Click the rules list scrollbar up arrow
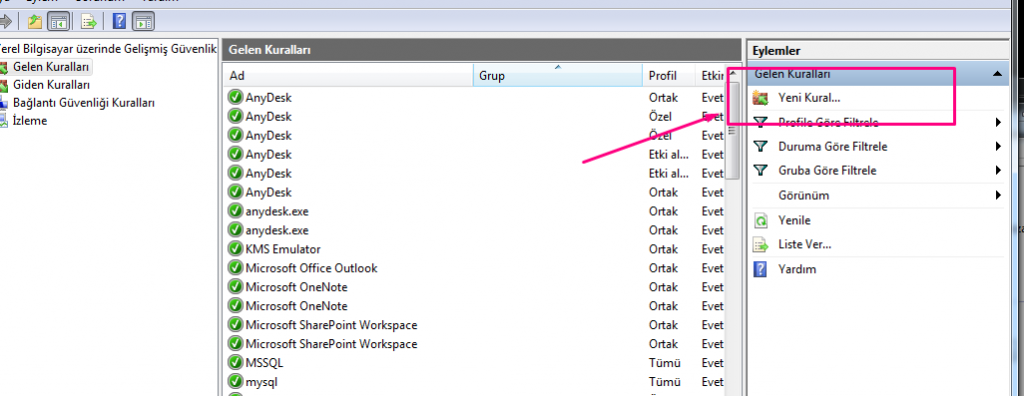 [x=733, y=73]
